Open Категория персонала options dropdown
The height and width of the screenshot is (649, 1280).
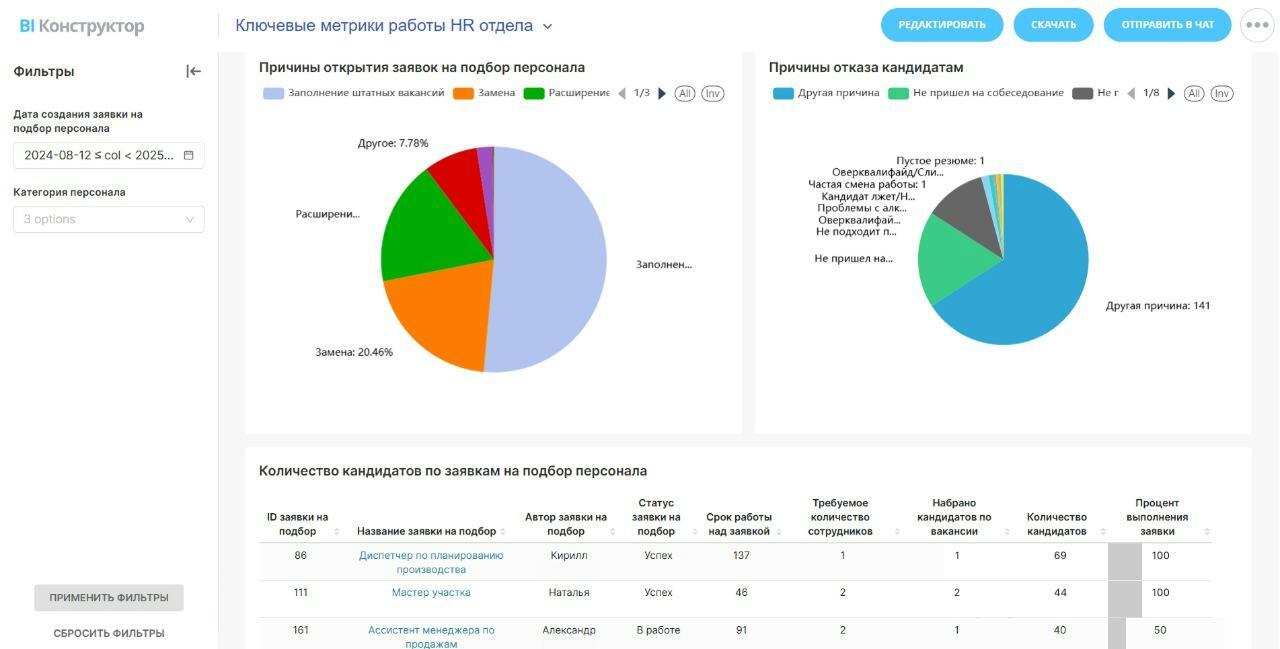(x=109, y=219)
